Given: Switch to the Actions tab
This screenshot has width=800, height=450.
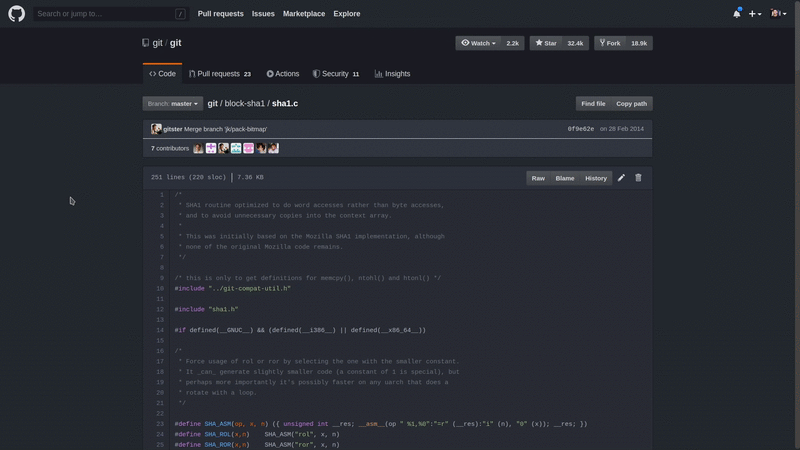Looking at the screenshot, I should (x=283, y=74).
